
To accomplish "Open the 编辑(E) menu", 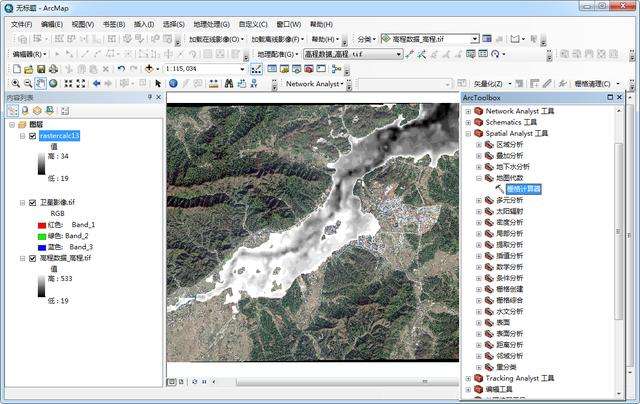I will [52, 24].
